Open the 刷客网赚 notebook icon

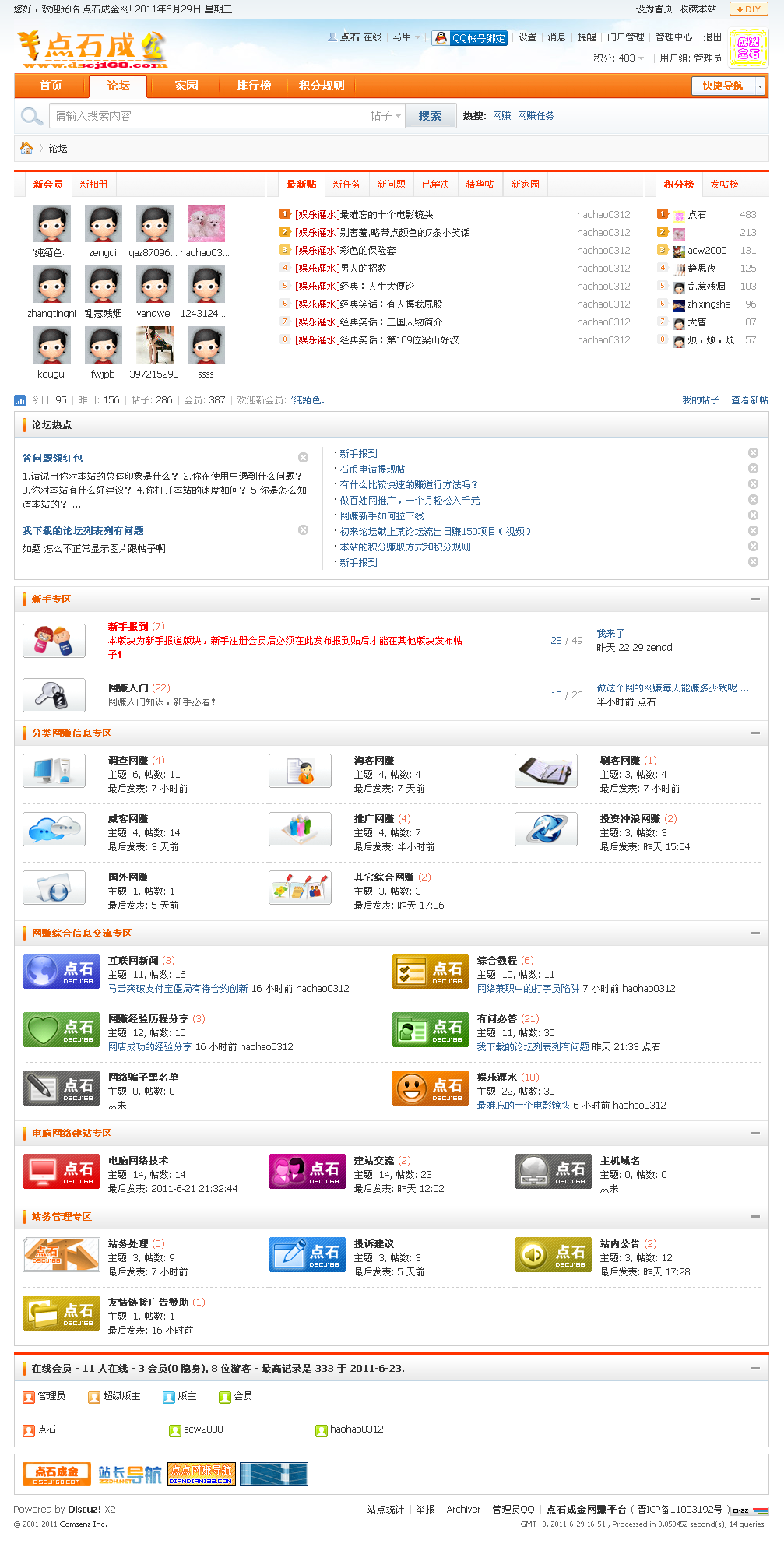click(x=546, y=771)
